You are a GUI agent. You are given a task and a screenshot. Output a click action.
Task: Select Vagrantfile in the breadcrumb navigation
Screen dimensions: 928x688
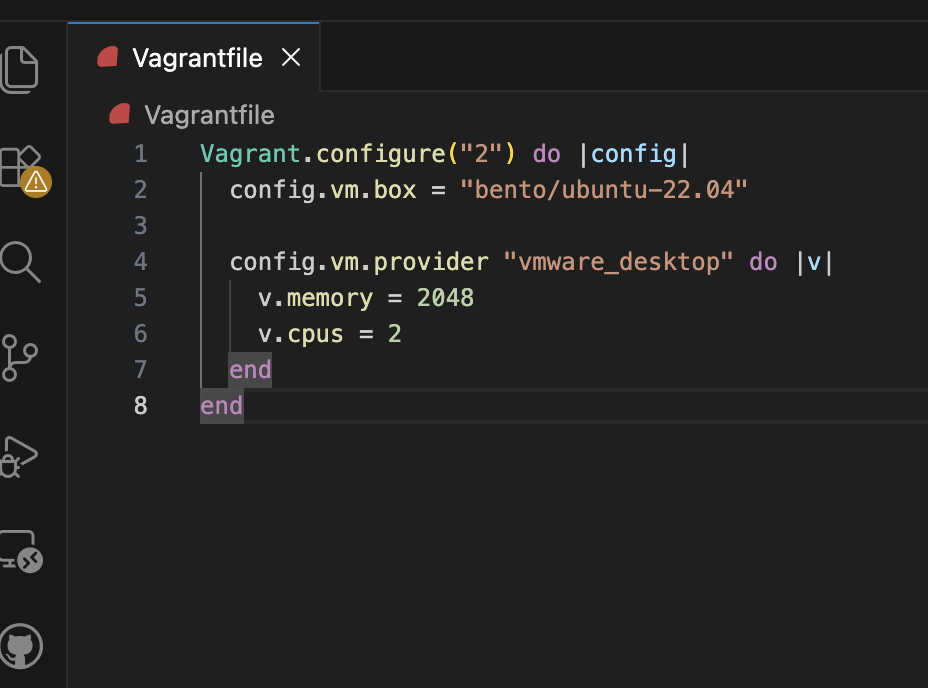click(210, 114)
